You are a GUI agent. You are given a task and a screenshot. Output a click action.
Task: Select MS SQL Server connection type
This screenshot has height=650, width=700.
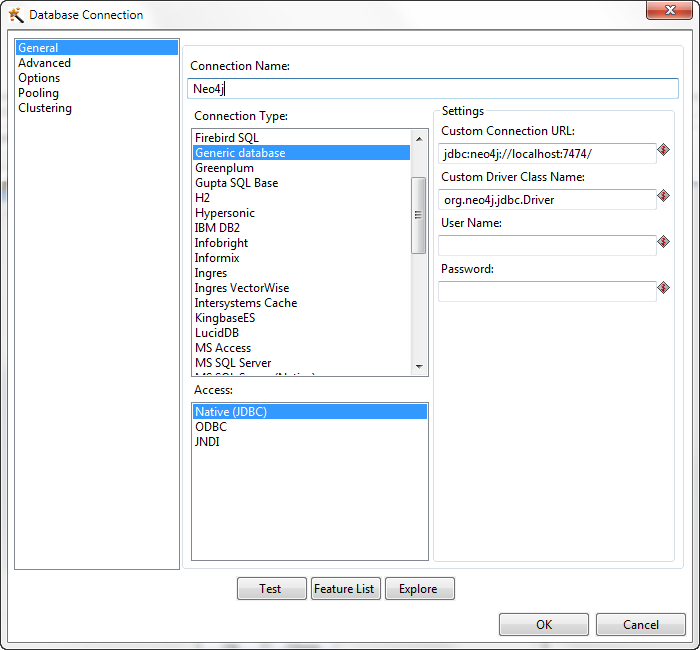pos(301,363)
